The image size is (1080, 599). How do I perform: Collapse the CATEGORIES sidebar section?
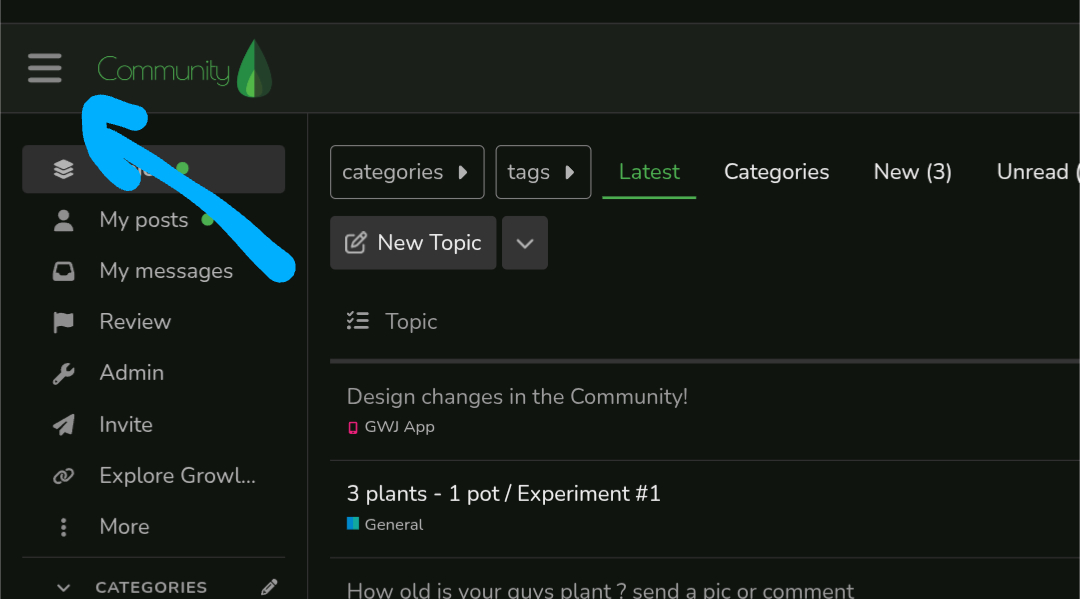[64, 588]
